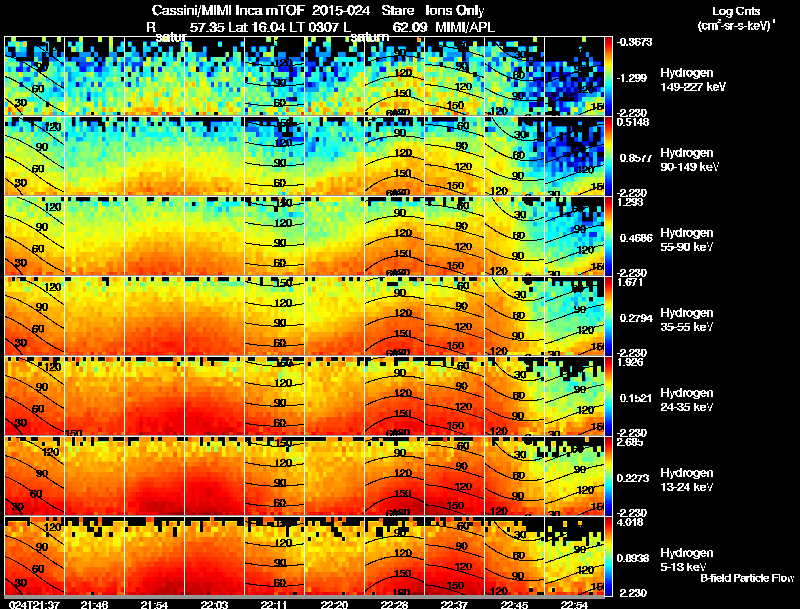Viewport: 800px width, 609px height.
Task: Select the 'Hydrogen 55-90 keV' row label
Action: coord(687,240)
